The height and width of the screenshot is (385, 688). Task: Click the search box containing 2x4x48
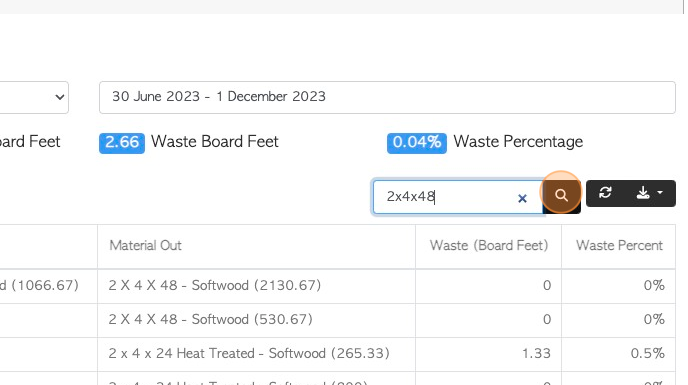(458, 197)
